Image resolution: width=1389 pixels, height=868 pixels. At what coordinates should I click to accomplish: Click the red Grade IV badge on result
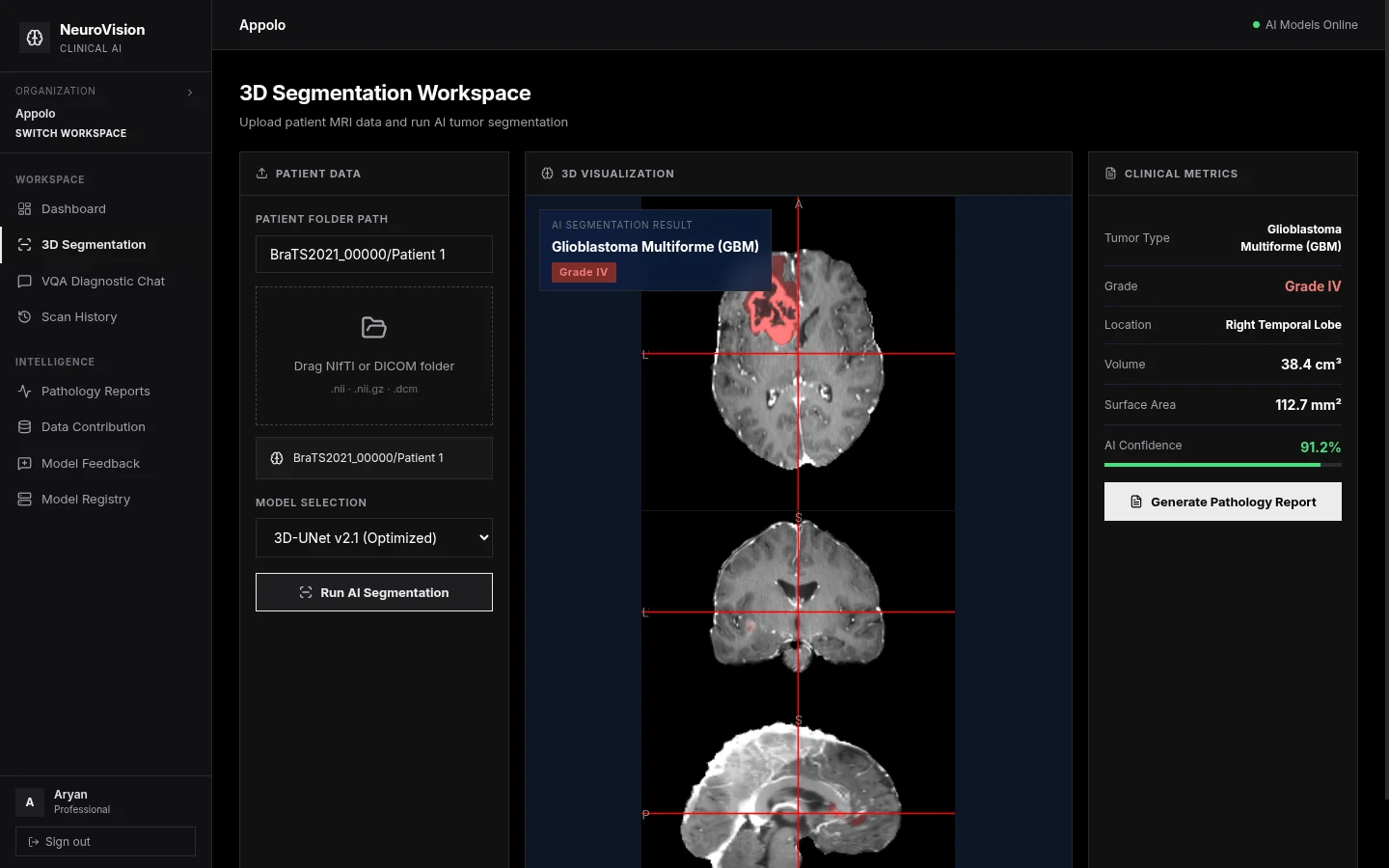pyautogui.click(x=584, y=272)
